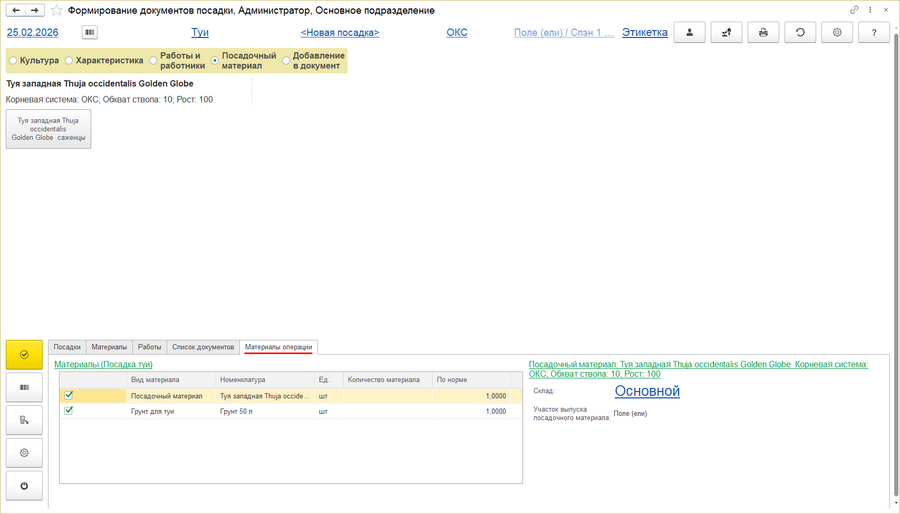Image resolution: width=900 pixels, height=514 pixels.
Task: Select the Добавление в документ radio option
Action: click(x=313, y=60)
